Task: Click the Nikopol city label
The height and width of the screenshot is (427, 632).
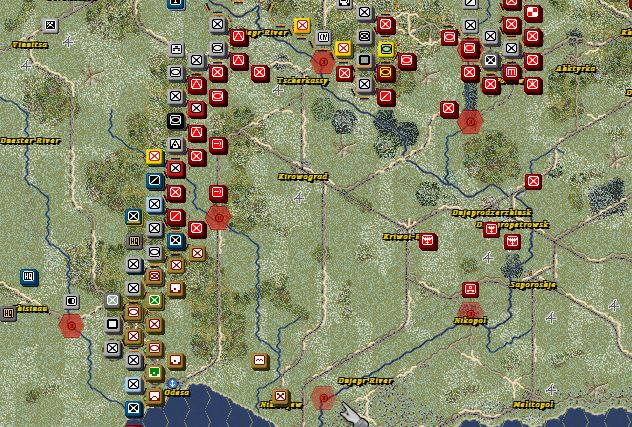Action: coord(470,321)
